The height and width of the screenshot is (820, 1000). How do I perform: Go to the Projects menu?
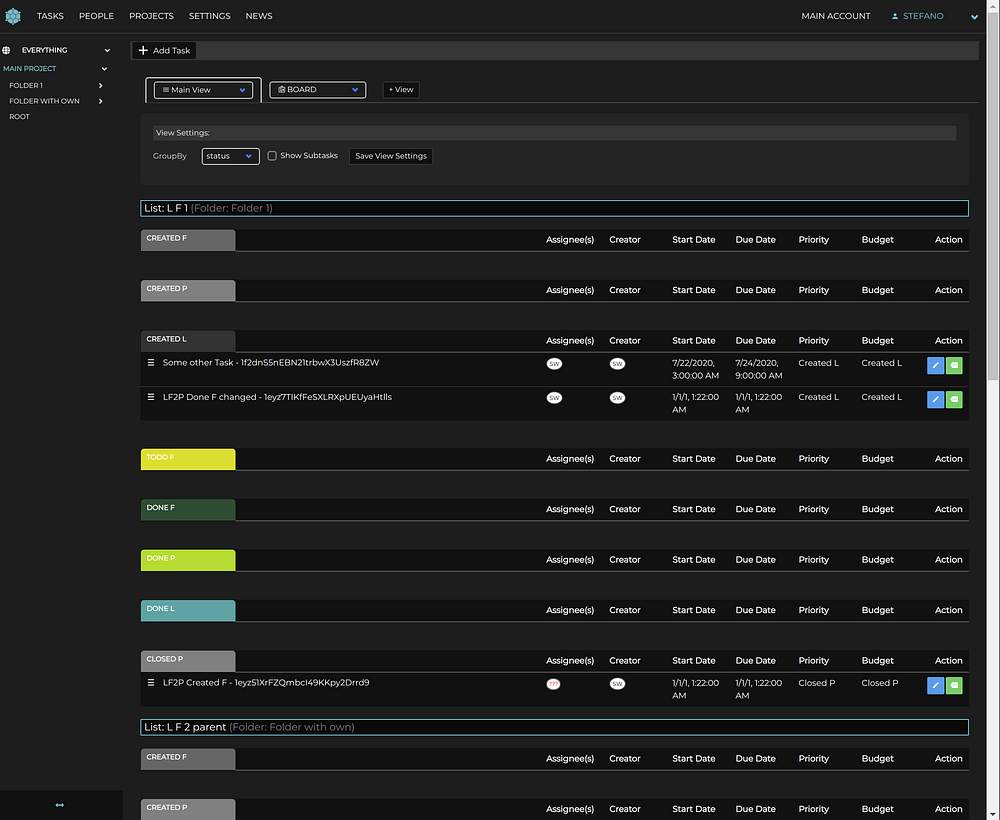tap(151, 16)
